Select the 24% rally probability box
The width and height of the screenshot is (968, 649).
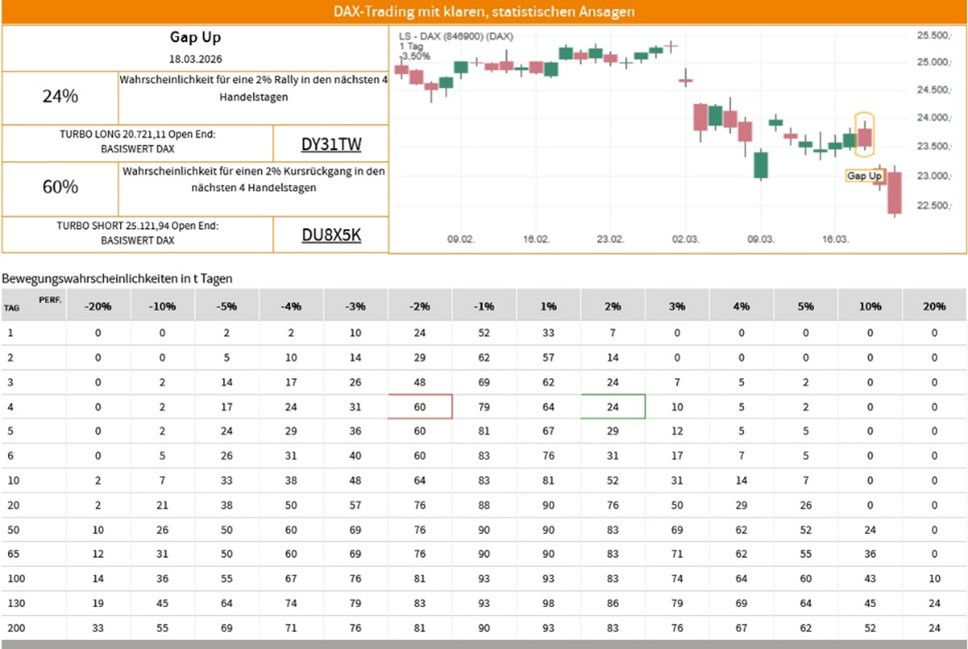pos(60,97)
